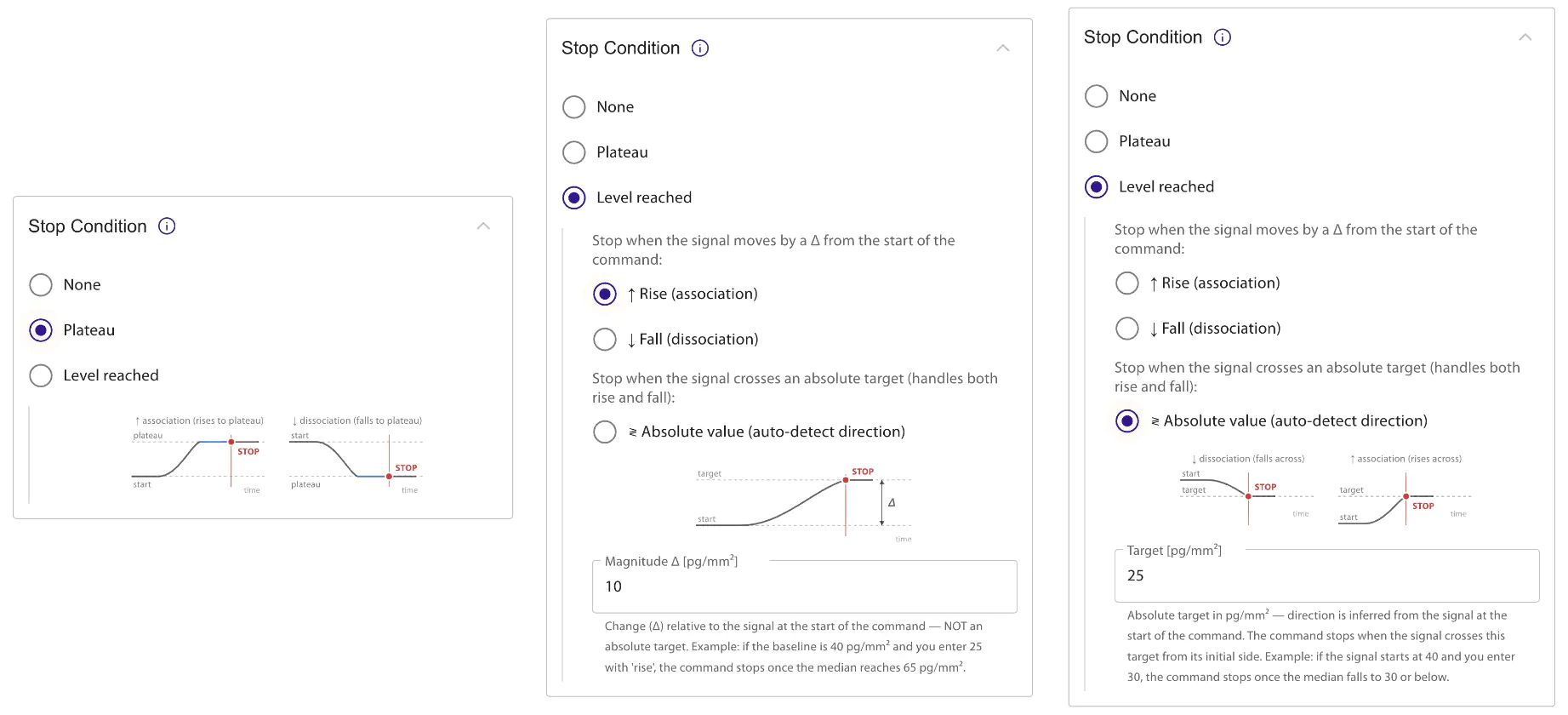Collapse the left Stop Condition panel

483,226
